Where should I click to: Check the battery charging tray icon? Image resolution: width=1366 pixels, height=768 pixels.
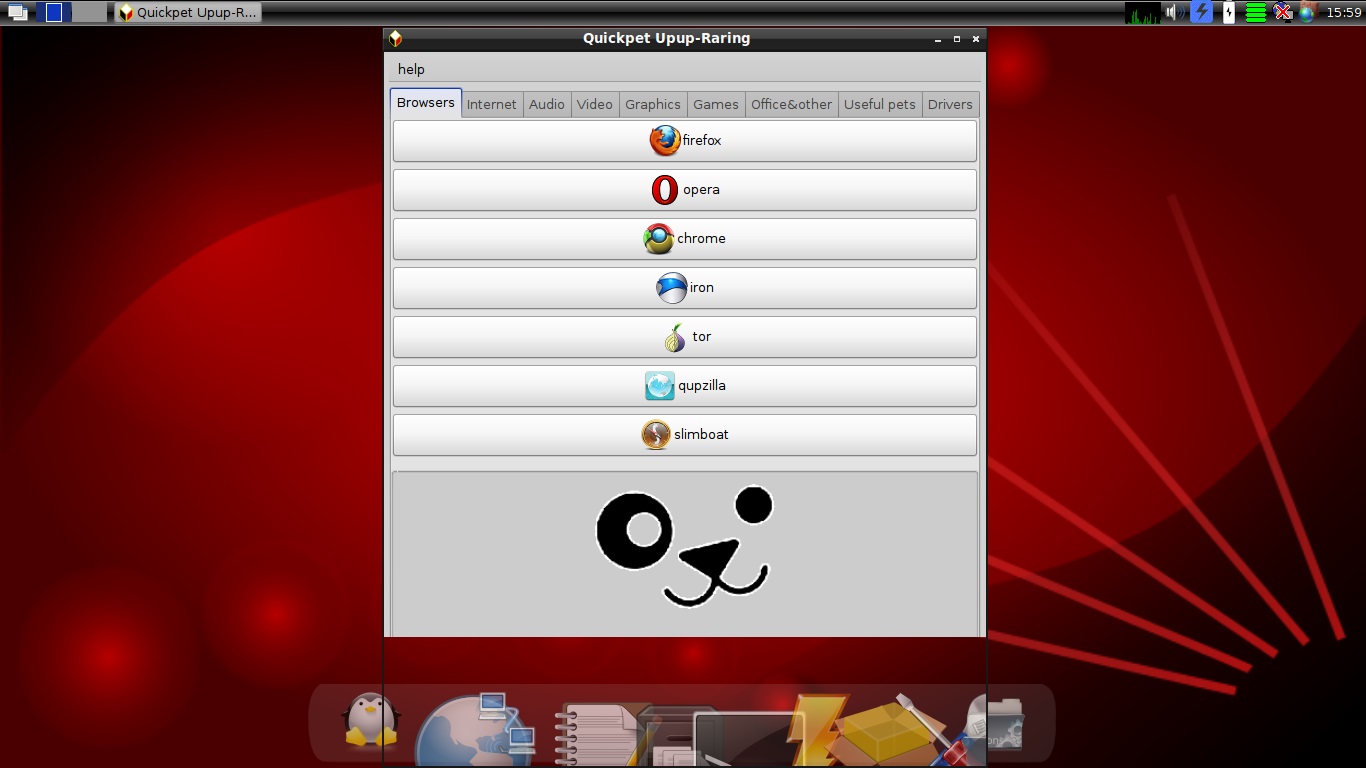tap(1229, 12)
